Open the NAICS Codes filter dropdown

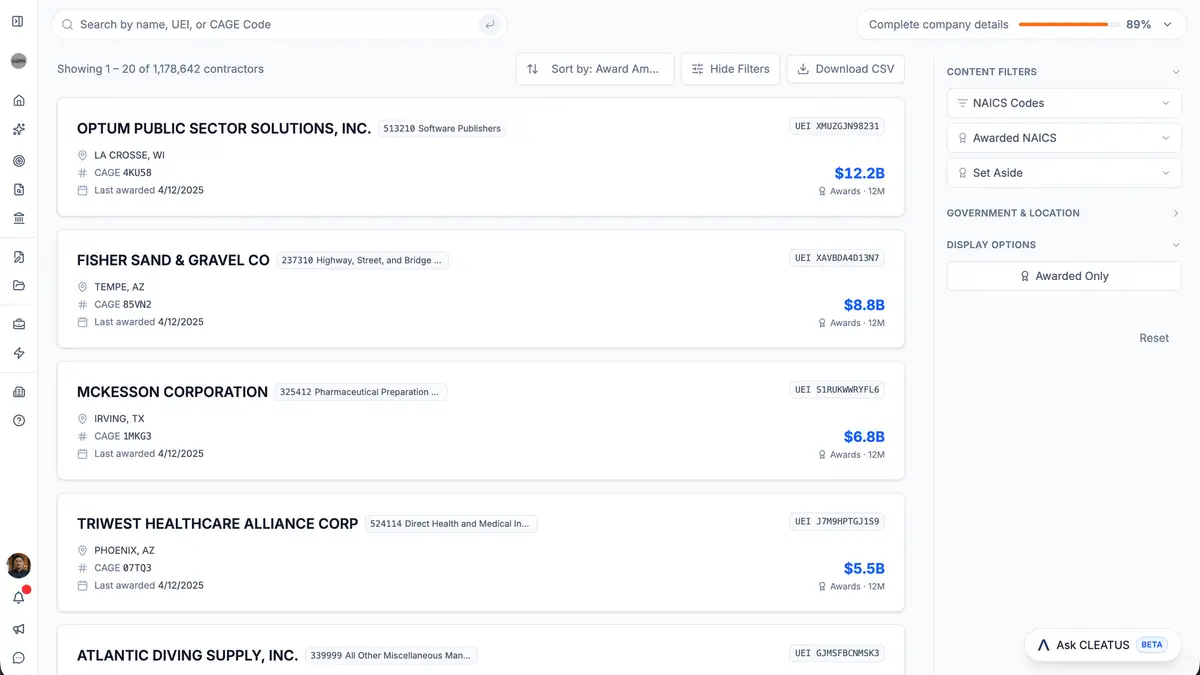(x=1064, y=103)
